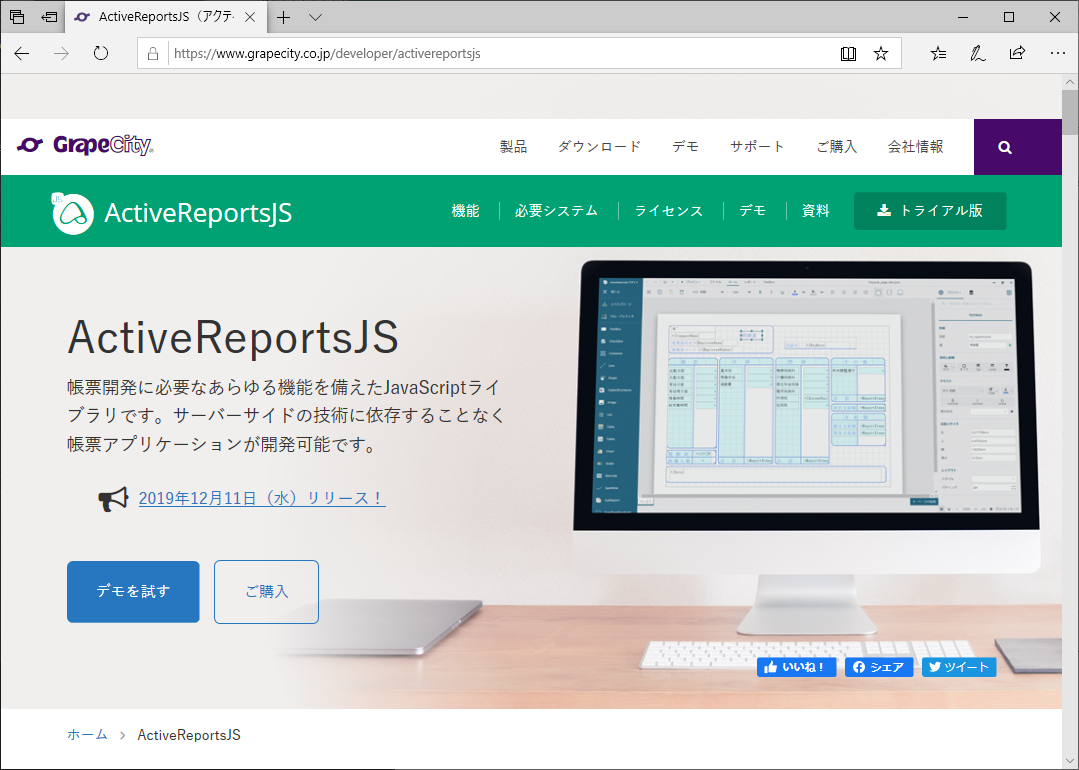Open the top ご購入 menu
The height and width of the screenshot is (770, 1079).
(836, 147)
